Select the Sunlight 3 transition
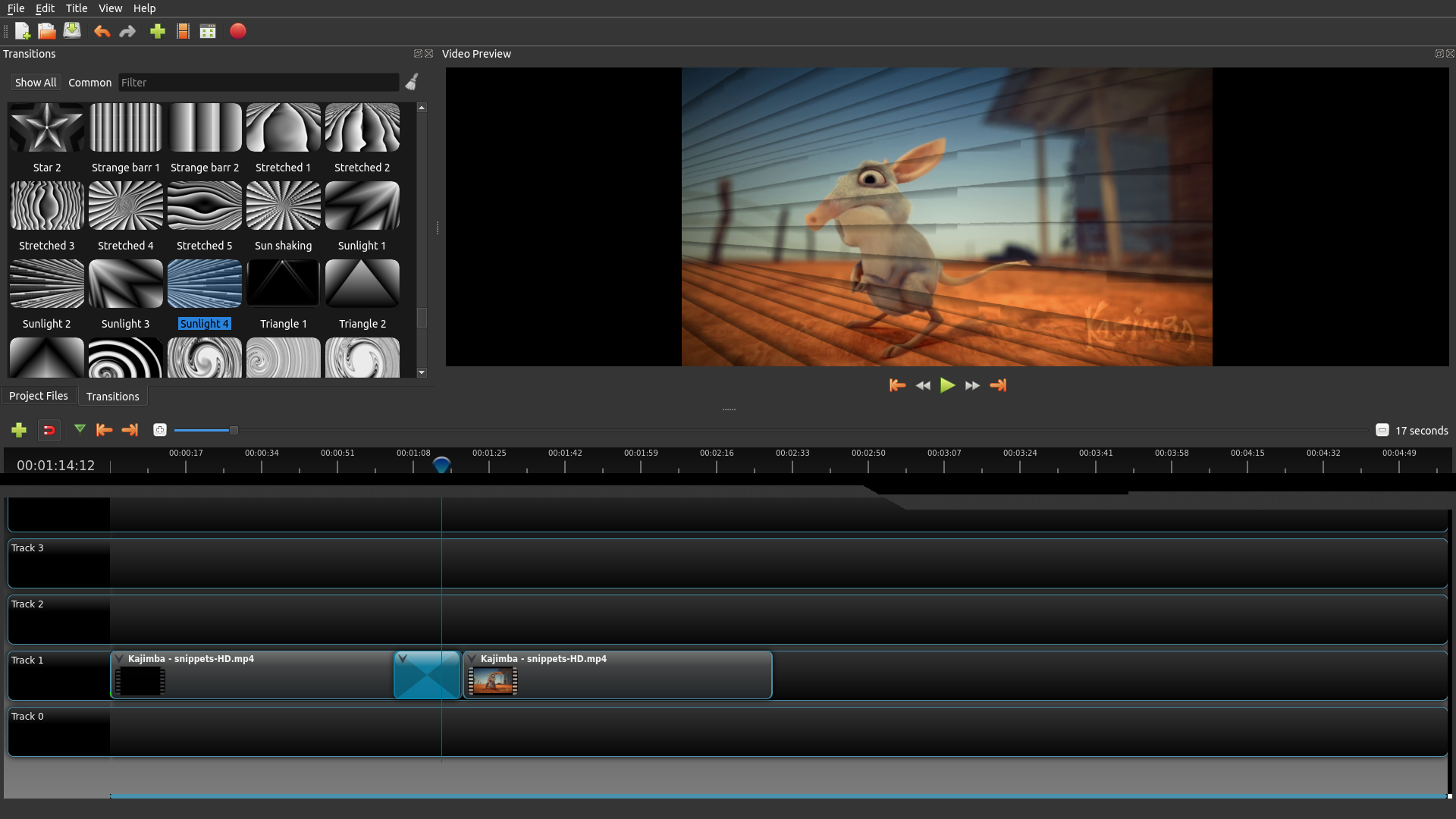The width and height of the screenshot is (1456, 819). click(x=126, y=294)
